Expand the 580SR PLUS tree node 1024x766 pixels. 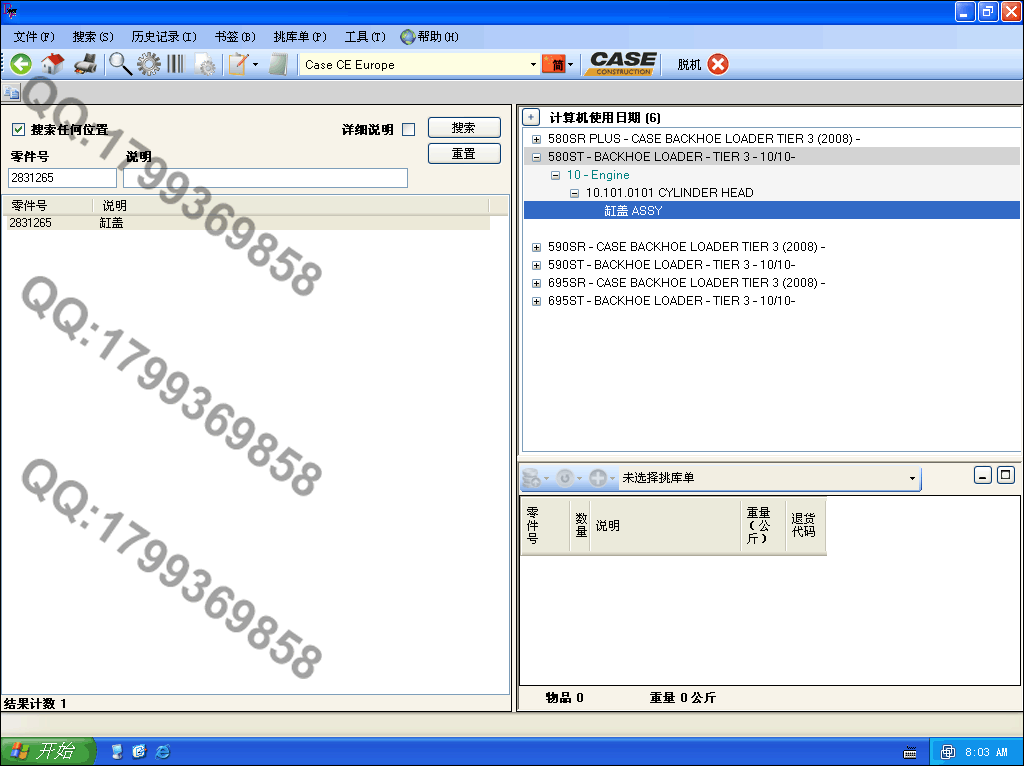click(x=537, y=139)
